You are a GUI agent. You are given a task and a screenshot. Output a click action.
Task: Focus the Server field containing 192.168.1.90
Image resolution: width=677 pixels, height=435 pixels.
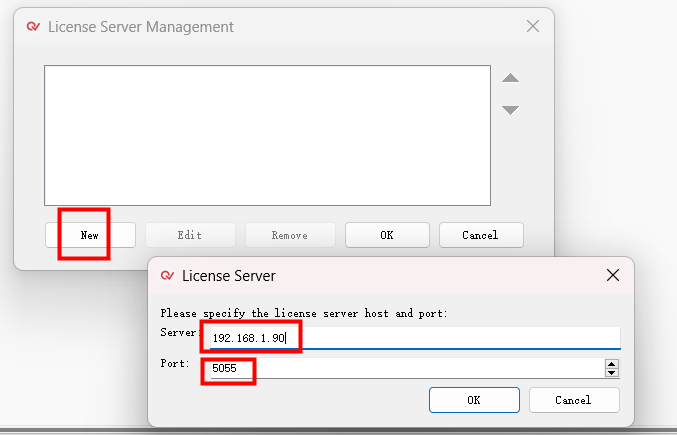pos(410,338)
